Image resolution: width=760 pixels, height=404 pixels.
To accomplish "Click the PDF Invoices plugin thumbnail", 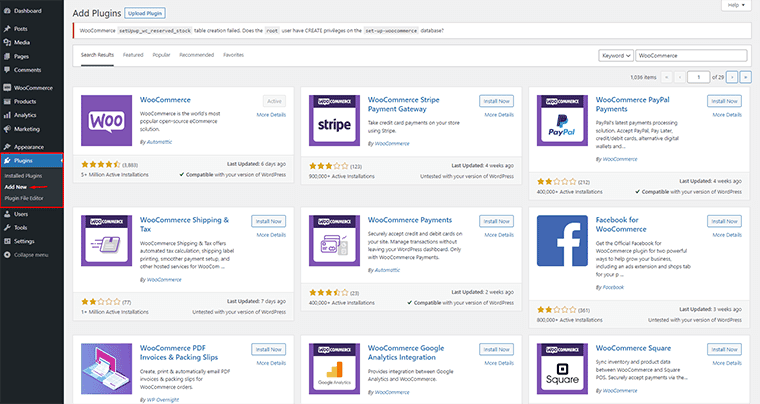I will tap(106, 369).
